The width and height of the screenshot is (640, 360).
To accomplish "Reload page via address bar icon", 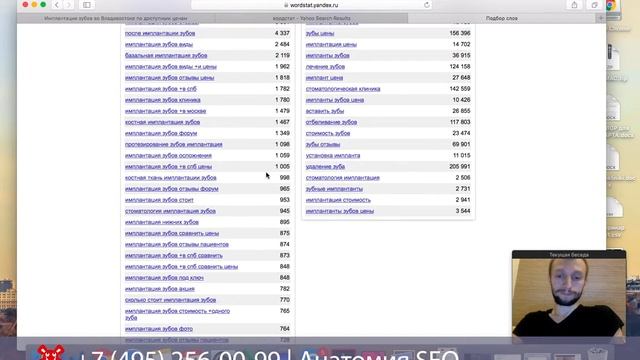I will point(427,5).
